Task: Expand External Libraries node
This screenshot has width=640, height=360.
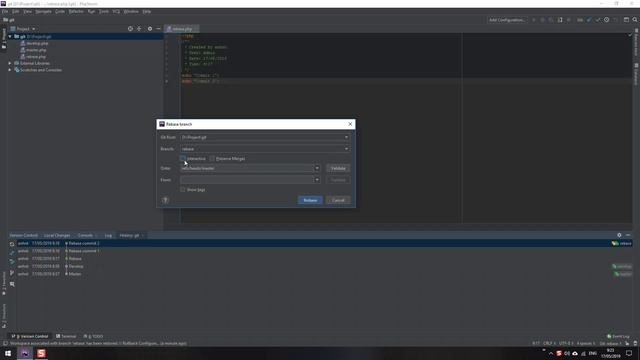Action: click(x=10, y=63)
